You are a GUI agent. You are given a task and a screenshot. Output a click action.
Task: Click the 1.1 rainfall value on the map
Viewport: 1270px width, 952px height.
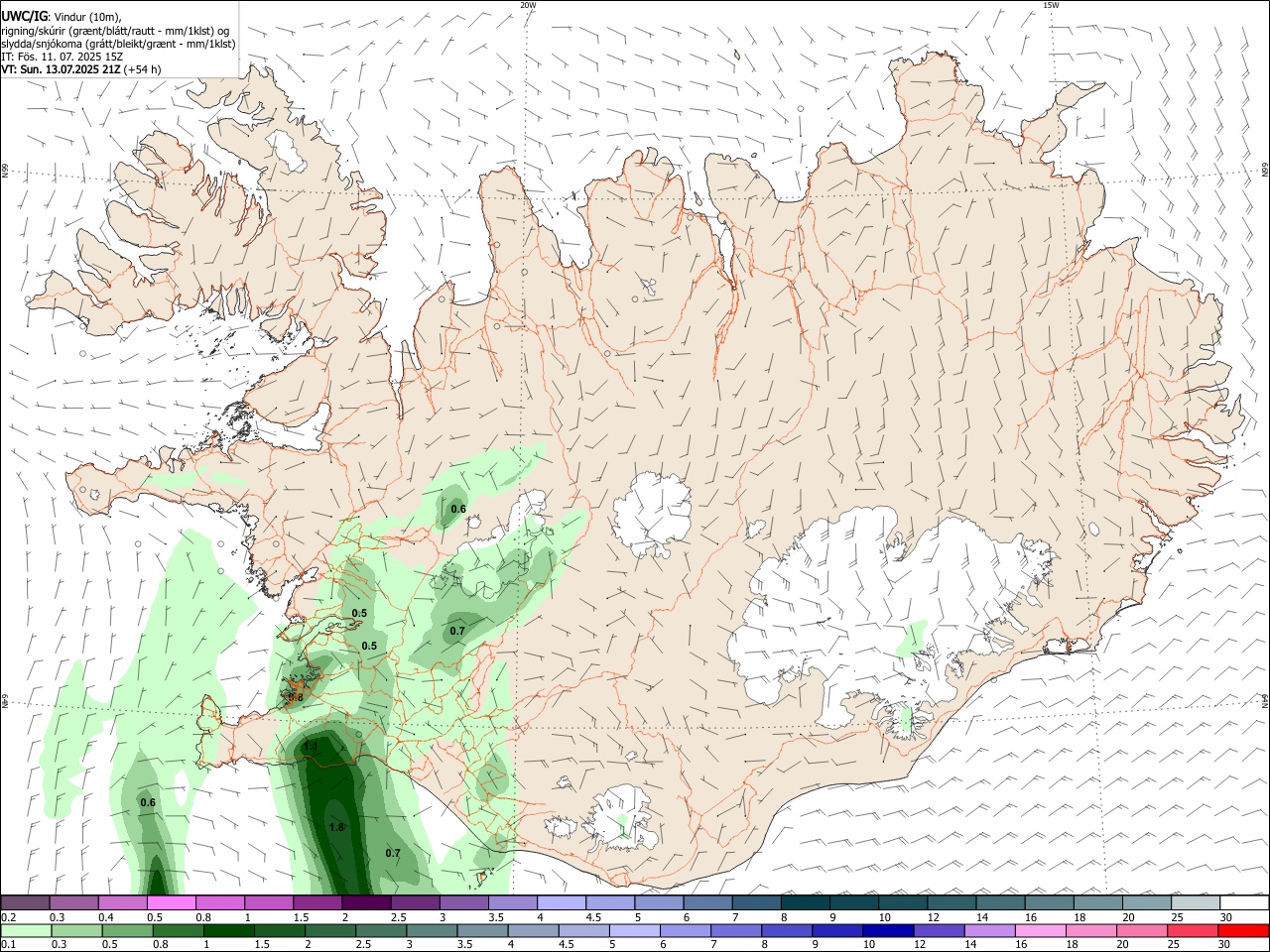311,746
